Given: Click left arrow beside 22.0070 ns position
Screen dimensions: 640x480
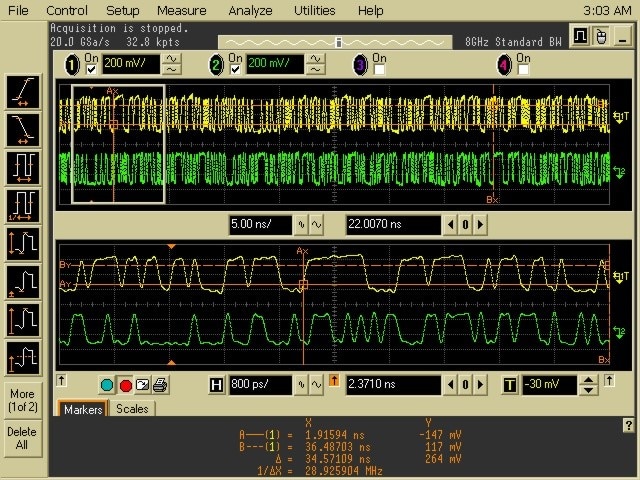Looking at the screenshot, I should click(450, 224).
